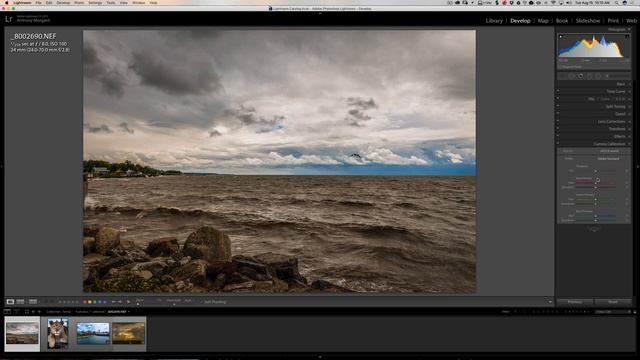The image size is (640, 360).
Task: Collapse the filmstrip with bottom arrow
Action: (x=320, y=357)
